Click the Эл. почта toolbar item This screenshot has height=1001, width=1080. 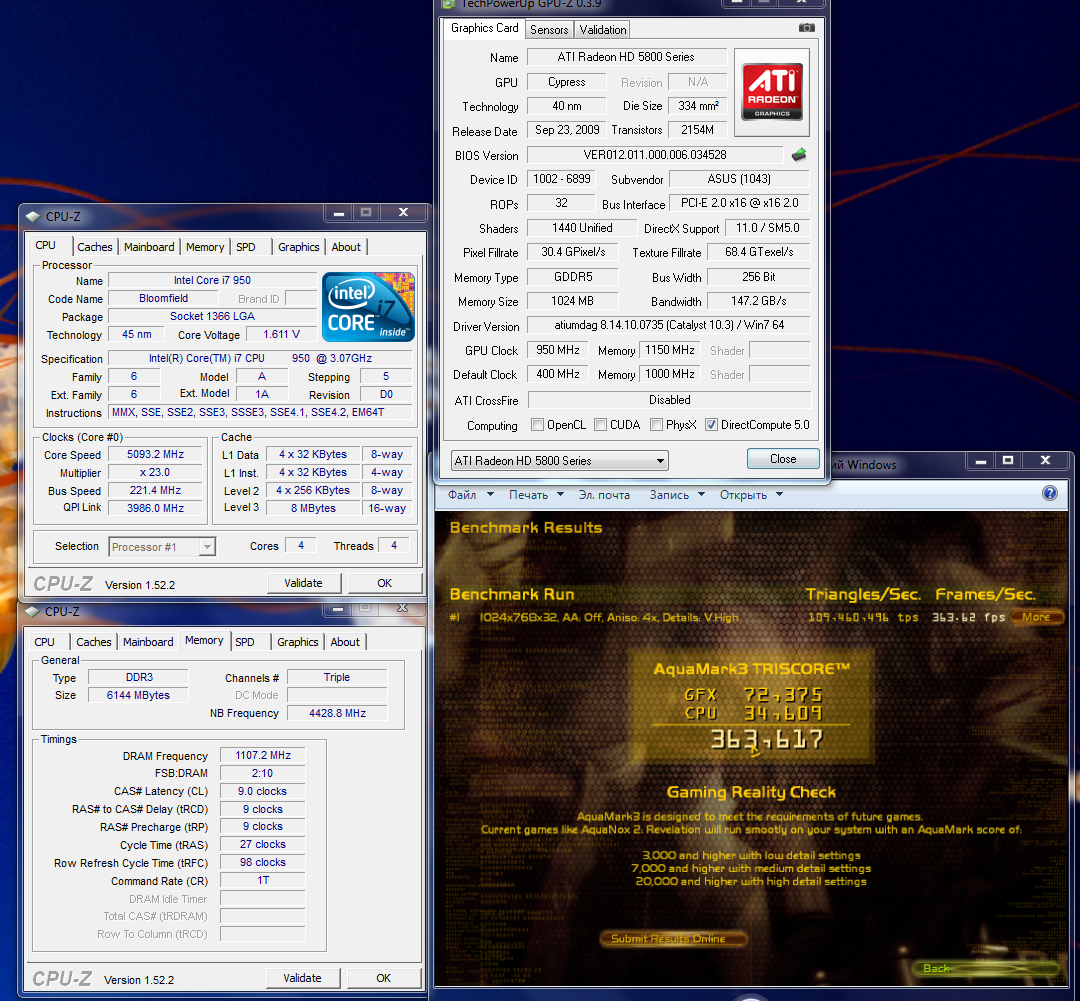click(604, 495)
